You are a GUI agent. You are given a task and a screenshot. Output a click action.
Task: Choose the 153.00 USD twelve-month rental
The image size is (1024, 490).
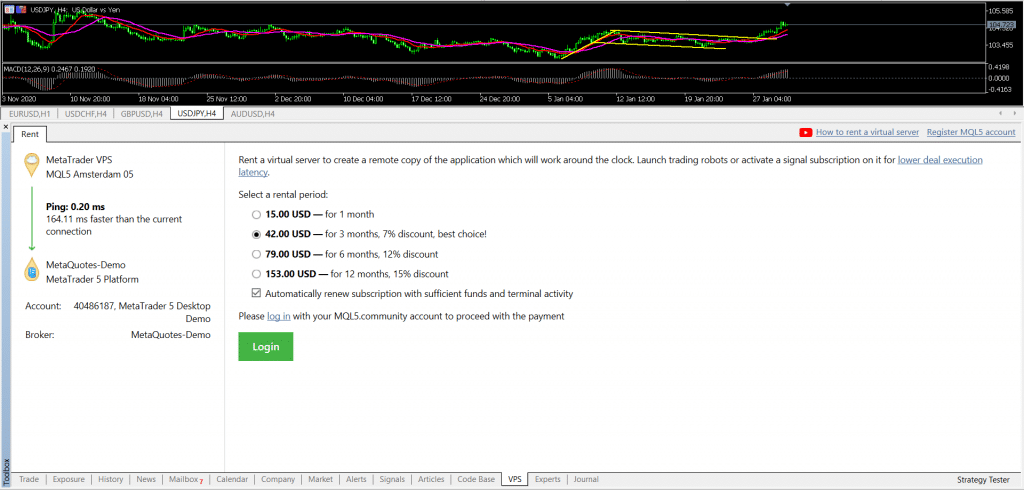tap(256, 274)
